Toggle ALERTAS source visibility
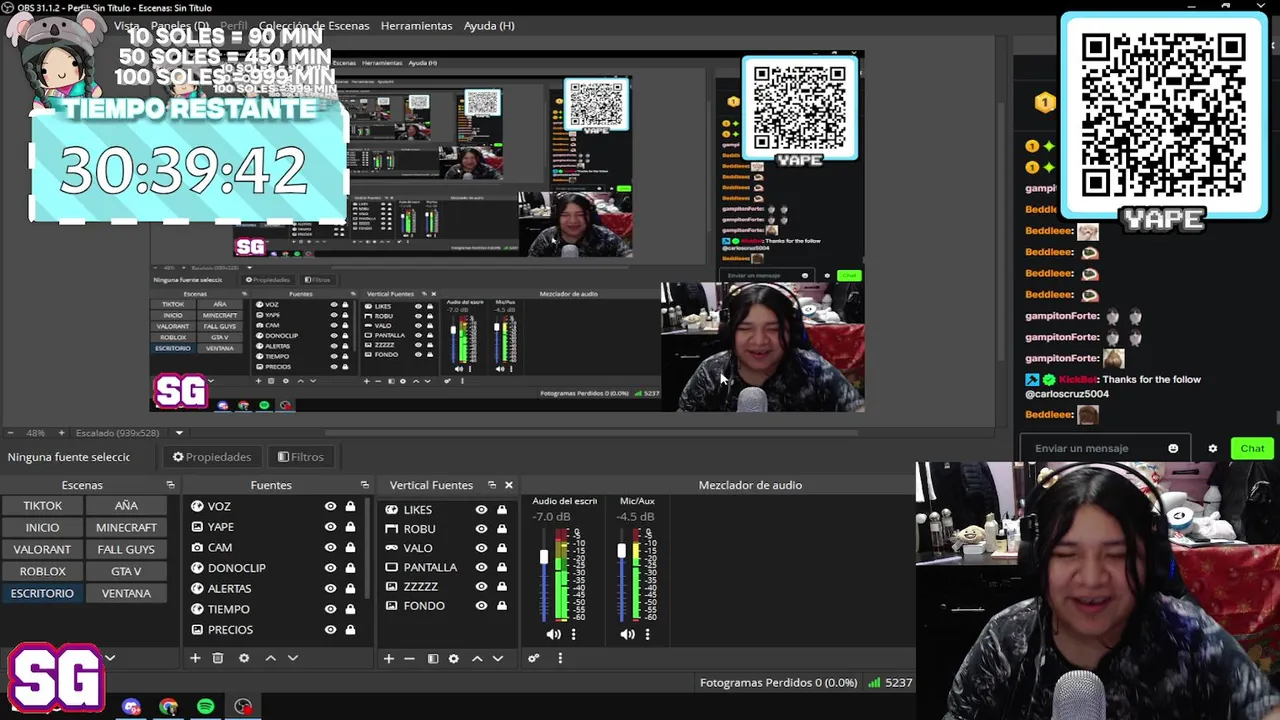The image size is (1280, 720). (x=330, y=589)
